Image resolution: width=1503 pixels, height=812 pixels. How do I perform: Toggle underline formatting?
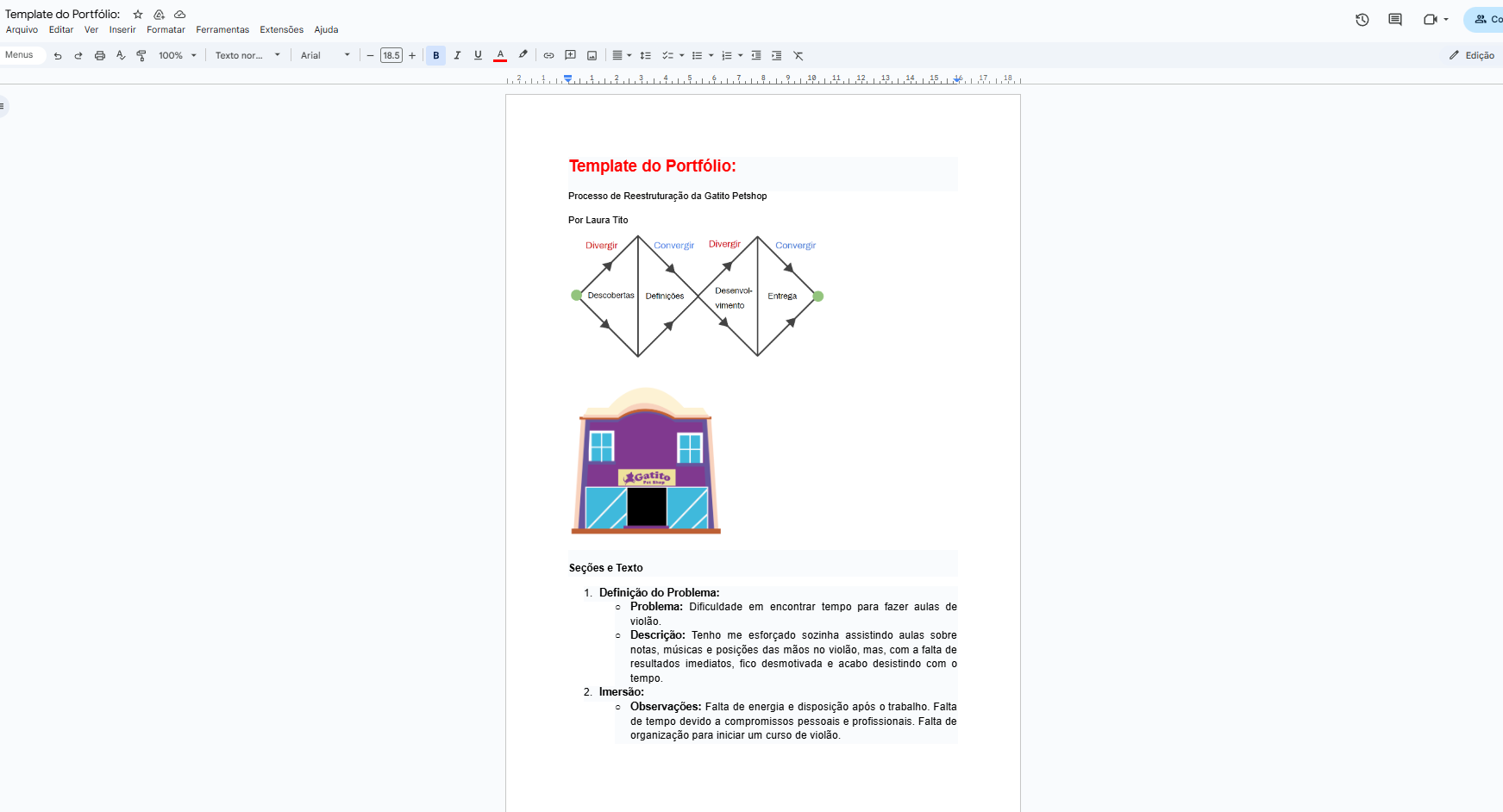pyautogui.click(x=478, y=55)
